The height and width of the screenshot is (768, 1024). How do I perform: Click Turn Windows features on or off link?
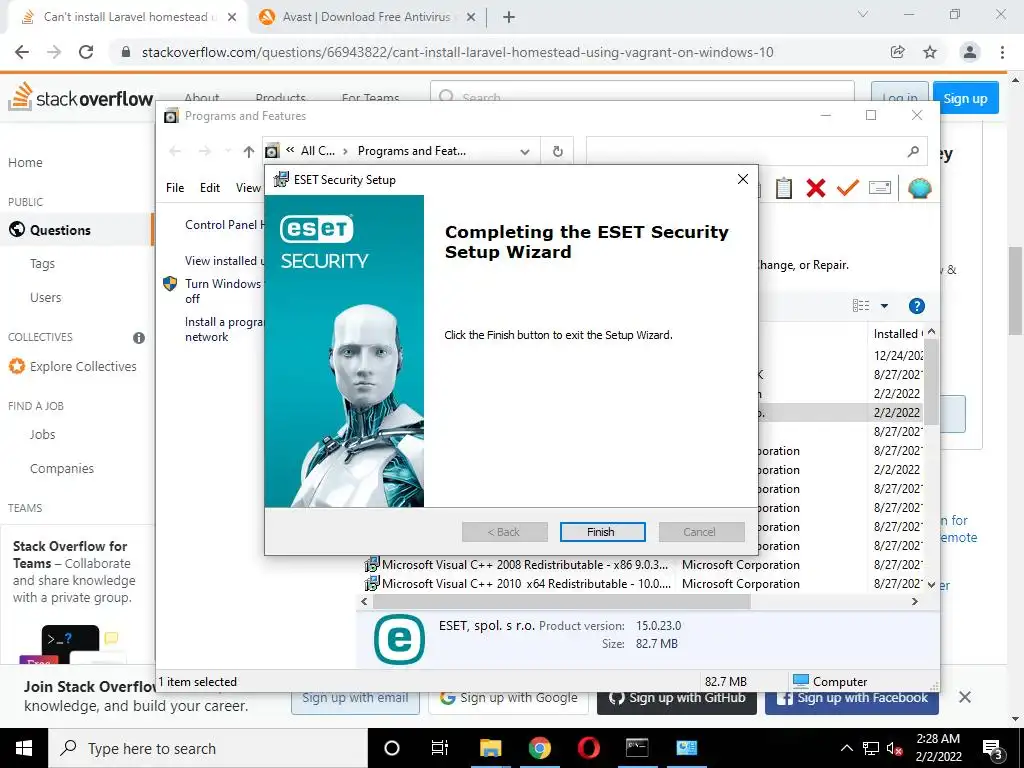point(223,291)
